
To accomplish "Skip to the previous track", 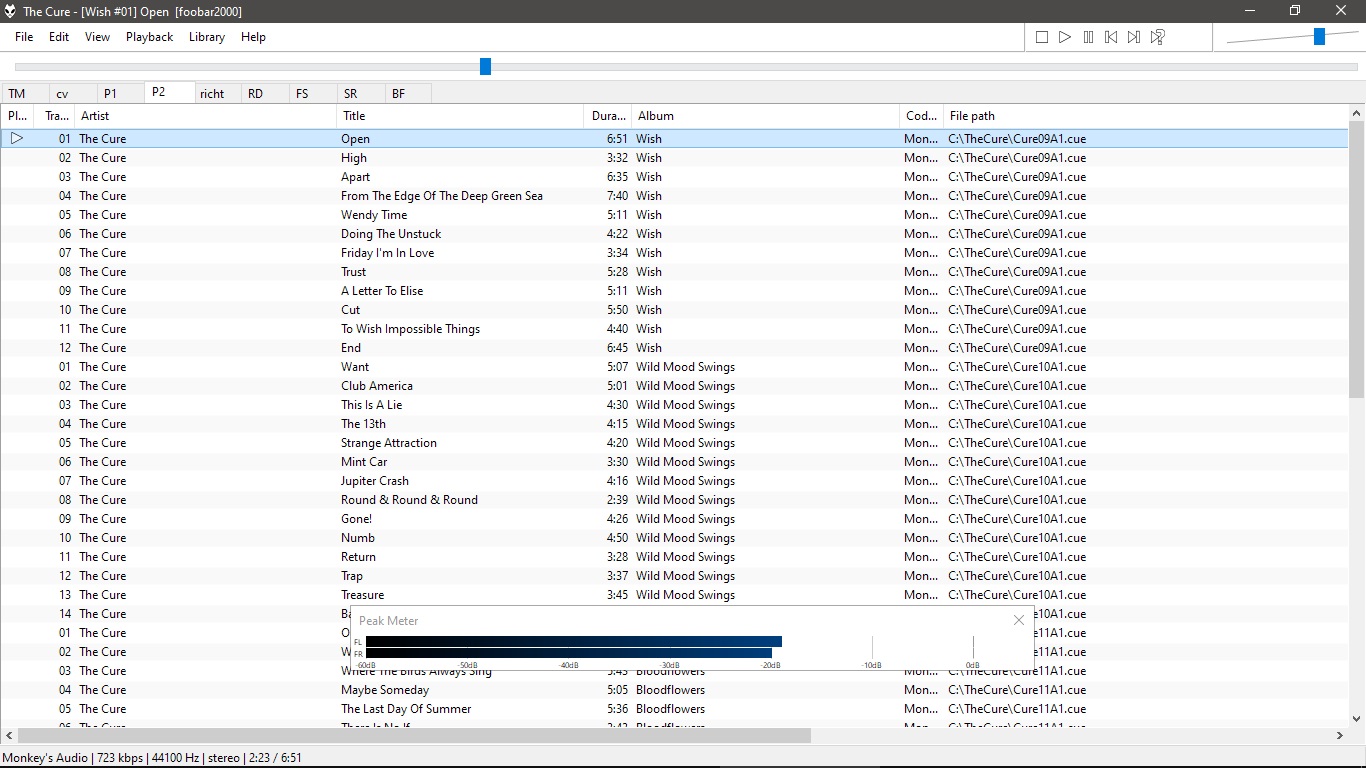I will tap(1111, 37).
